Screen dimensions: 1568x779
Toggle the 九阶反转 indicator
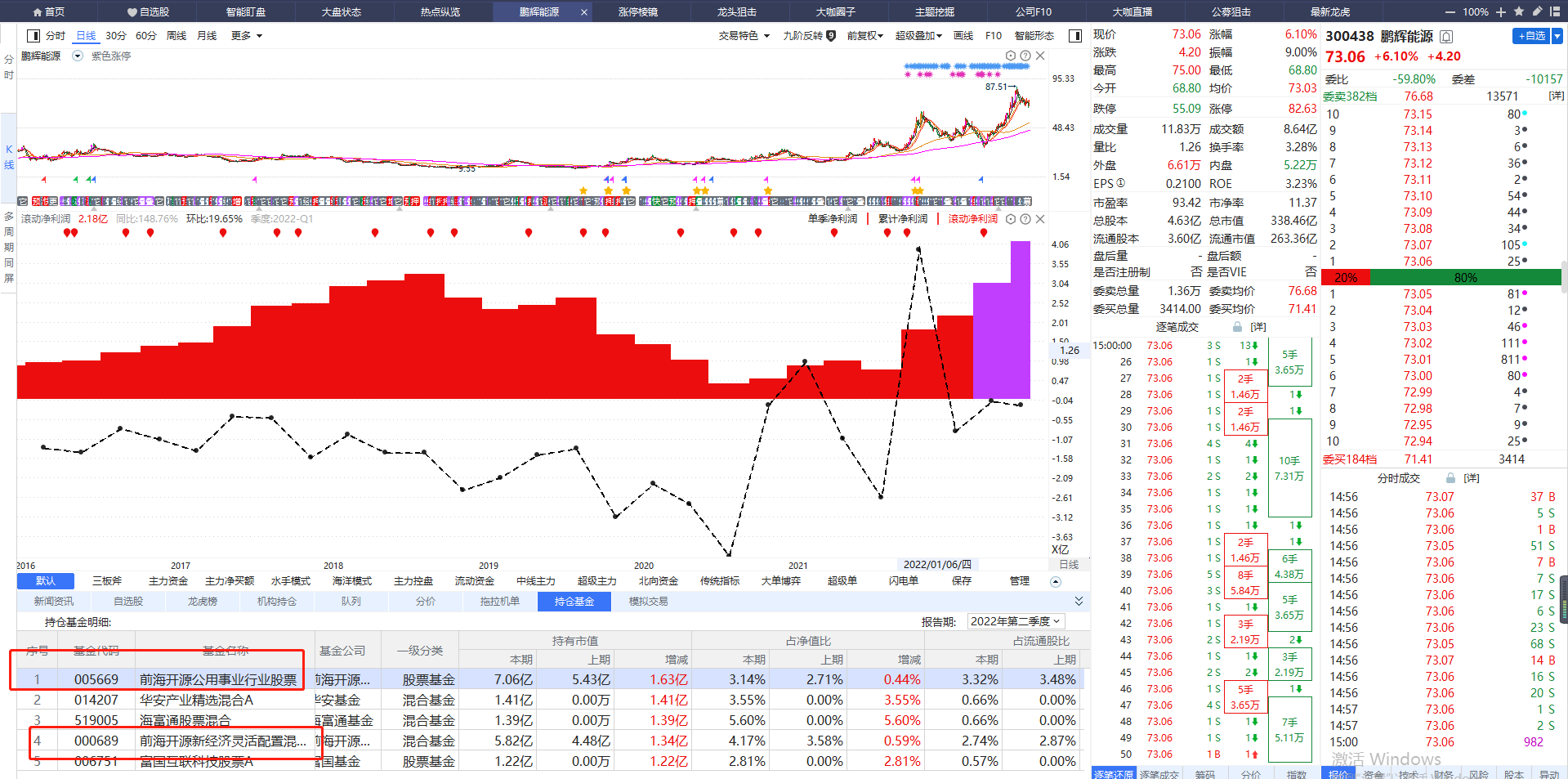[809, 35]
